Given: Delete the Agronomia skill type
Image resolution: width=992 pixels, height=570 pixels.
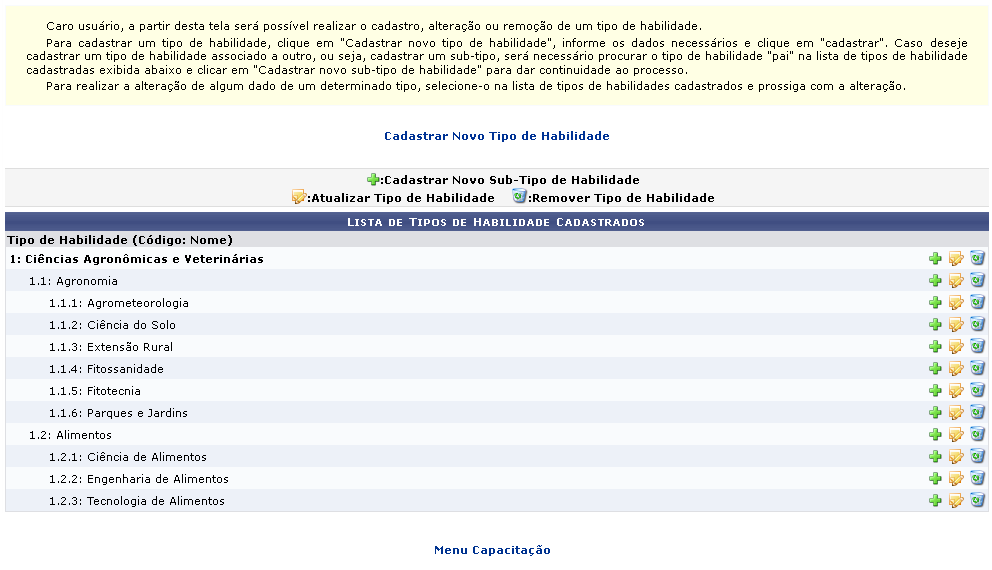Looking at the screenshot, I should (977, 281).
